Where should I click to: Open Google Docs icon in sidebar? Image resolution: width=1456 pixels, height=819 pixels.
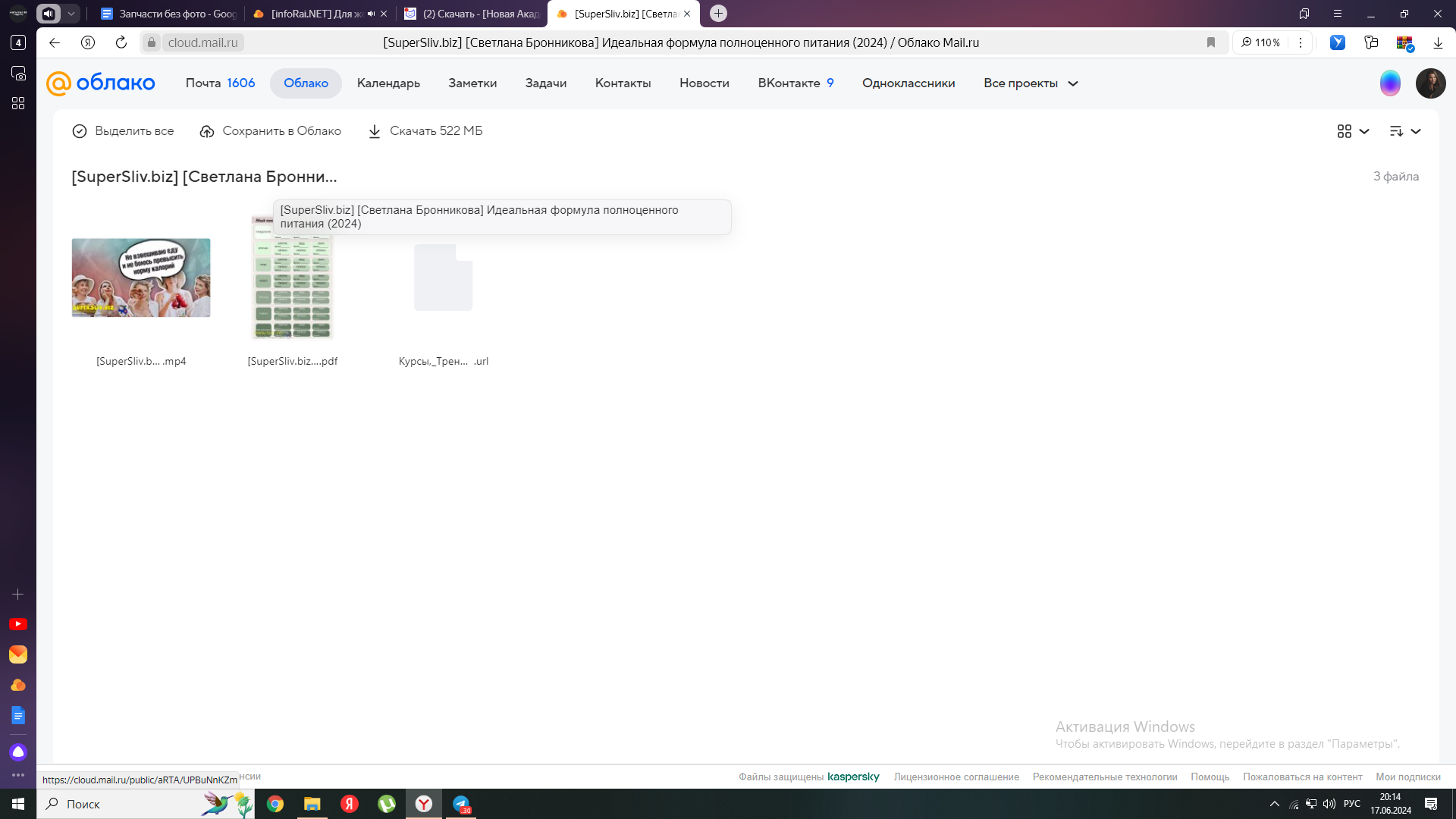[x=18, y=716]
